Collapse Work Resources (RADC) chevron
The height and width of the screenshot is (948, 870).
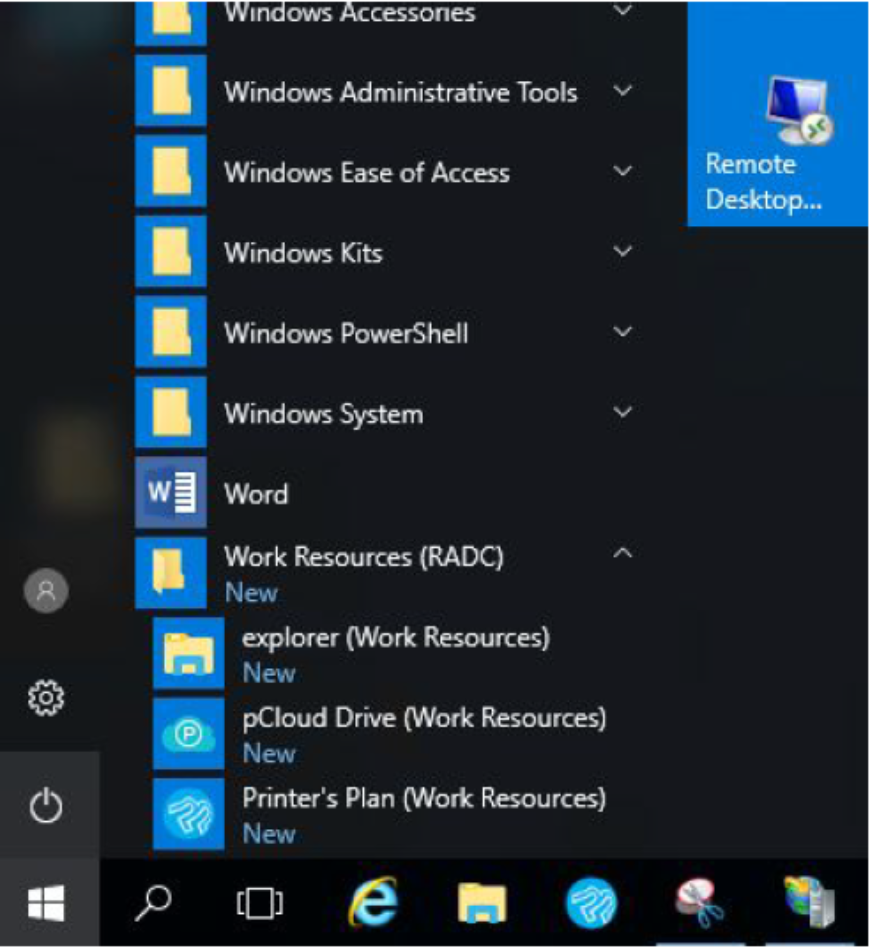[x=623, y=553]
